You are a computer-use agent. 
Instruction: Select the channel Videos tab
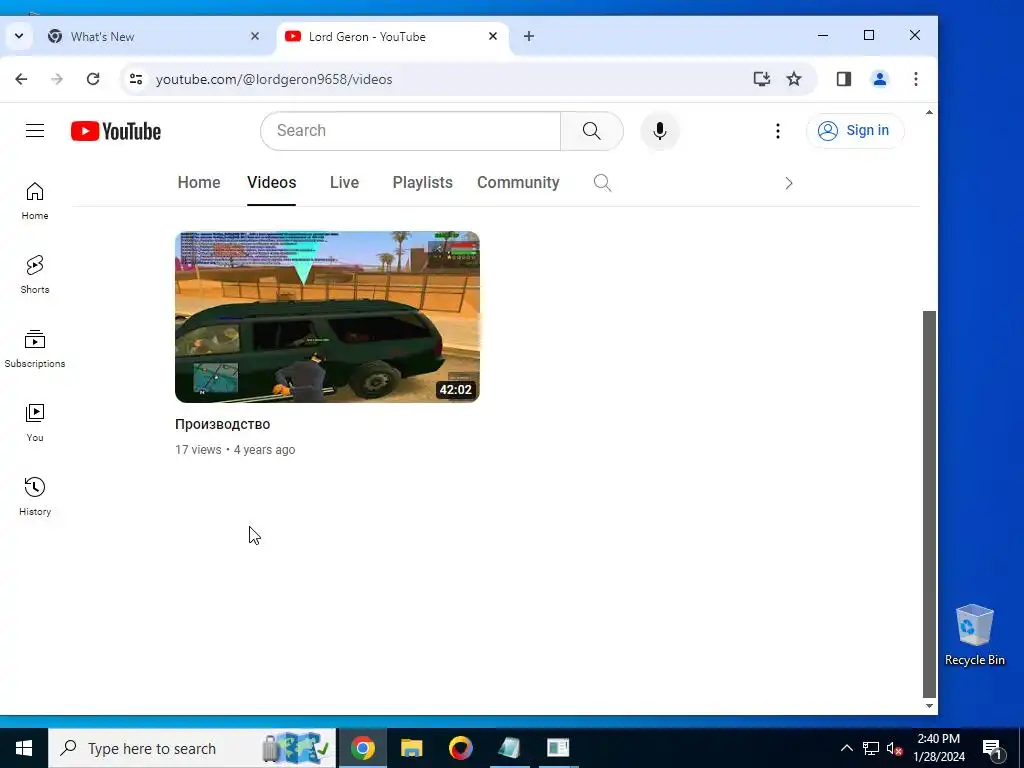click(272, 182)
